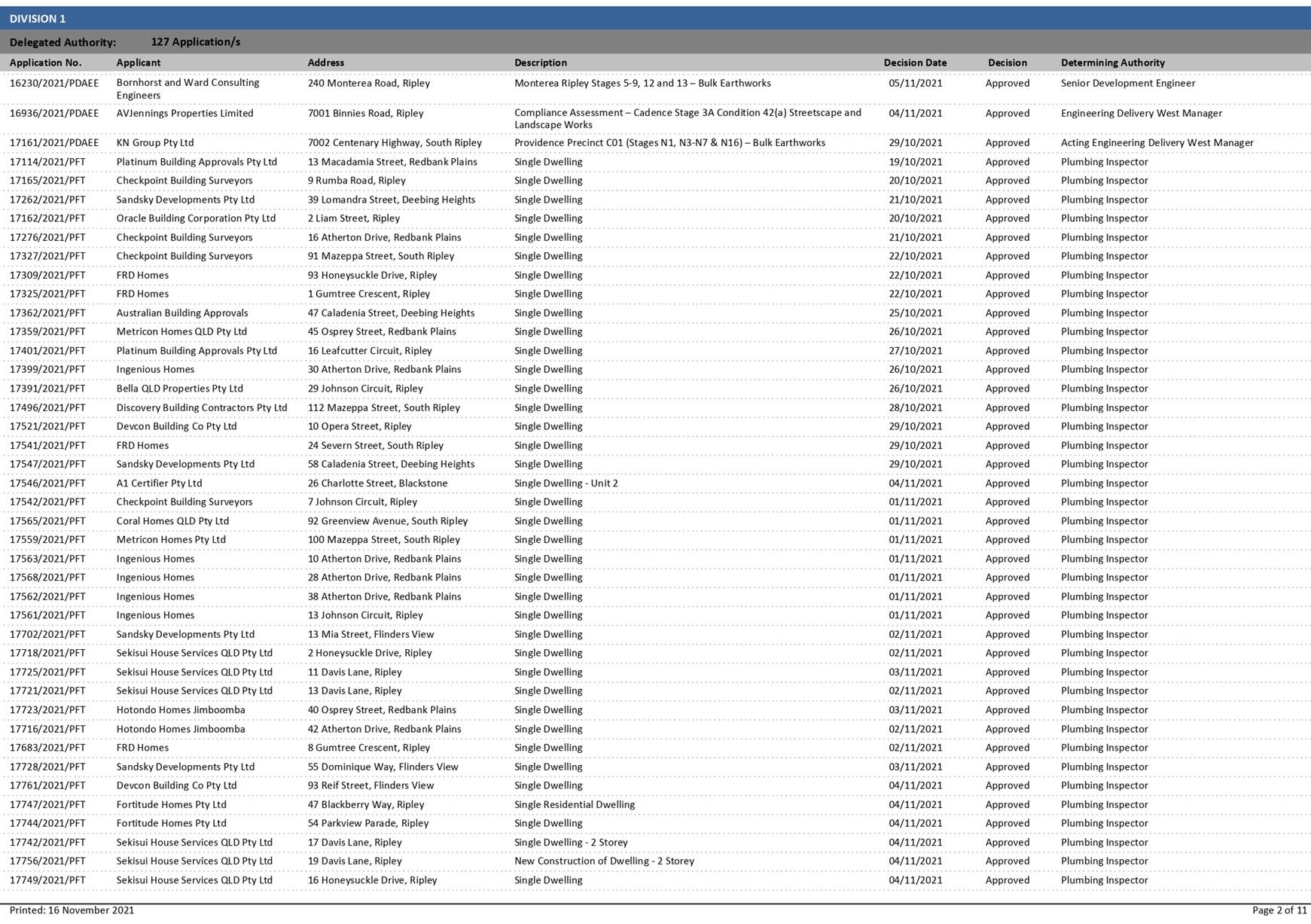Select Australian Building Approvals applicant
Screen dimensions: 1311x924
click(182, 313)
